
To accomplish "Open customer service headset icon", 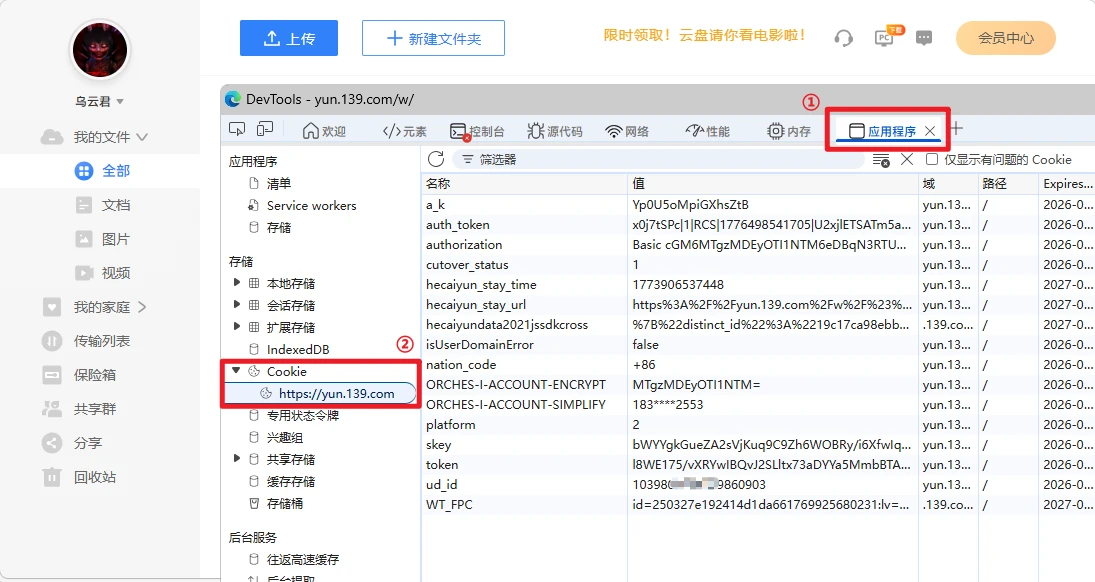I will (843, 38).
